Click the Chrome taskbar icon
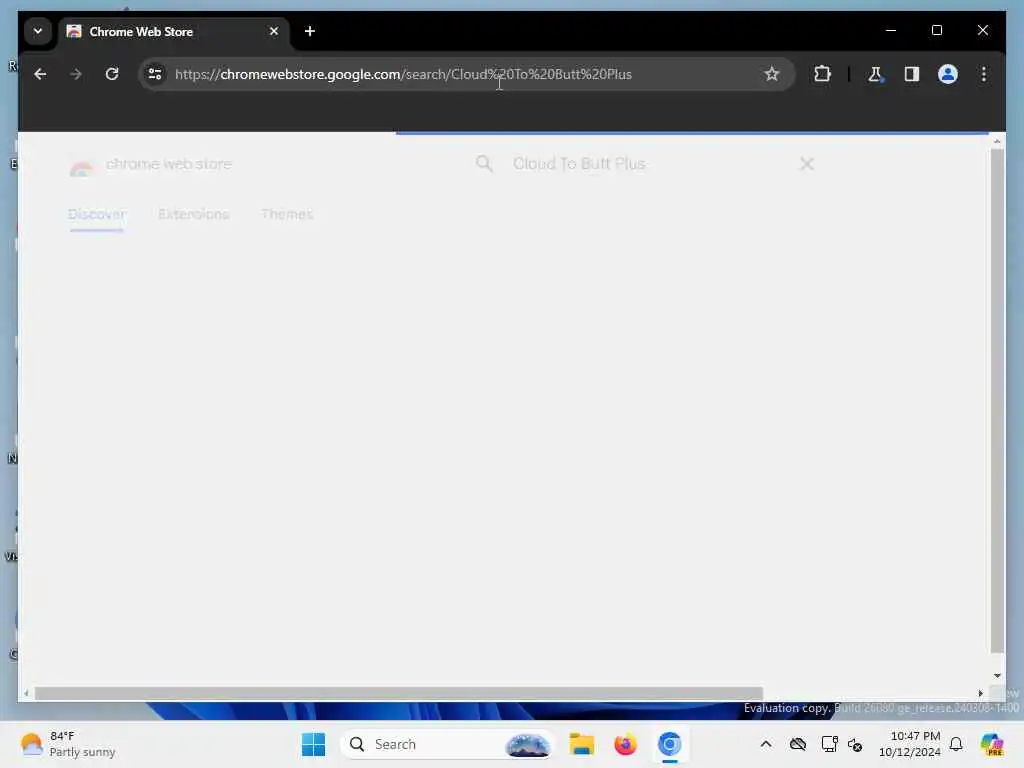The height and width of the screenshot is (768, 1024). (669, 744)
